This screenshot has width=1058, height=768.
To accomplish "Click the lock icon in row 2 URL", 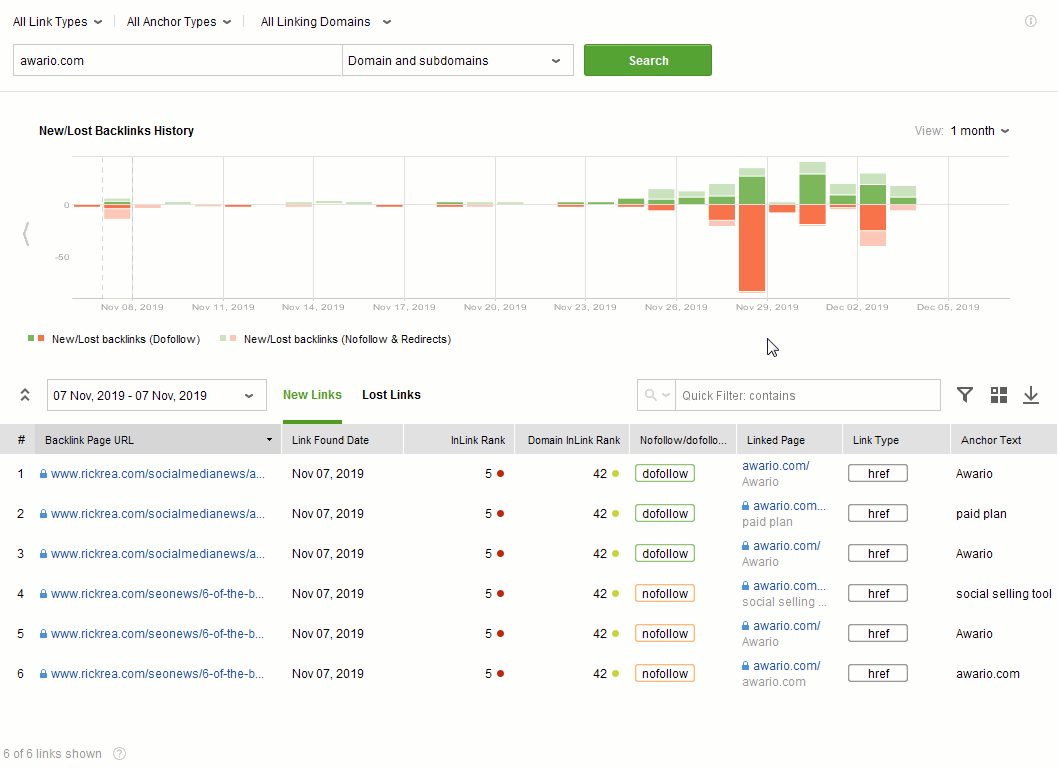I will (x=43, y=514).
